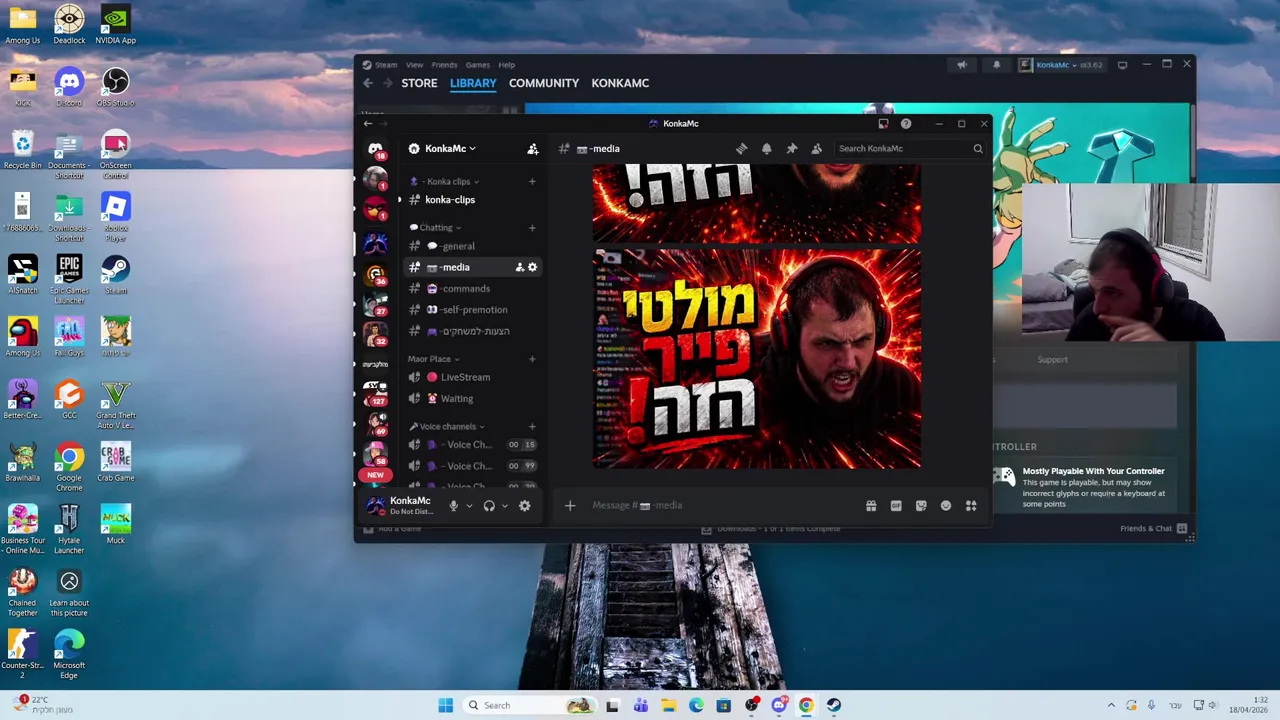Image resolution: width=1280 pixels, height=720 pixels.
Task: Open Discord direct messages home icon
Action: point(376,149)
